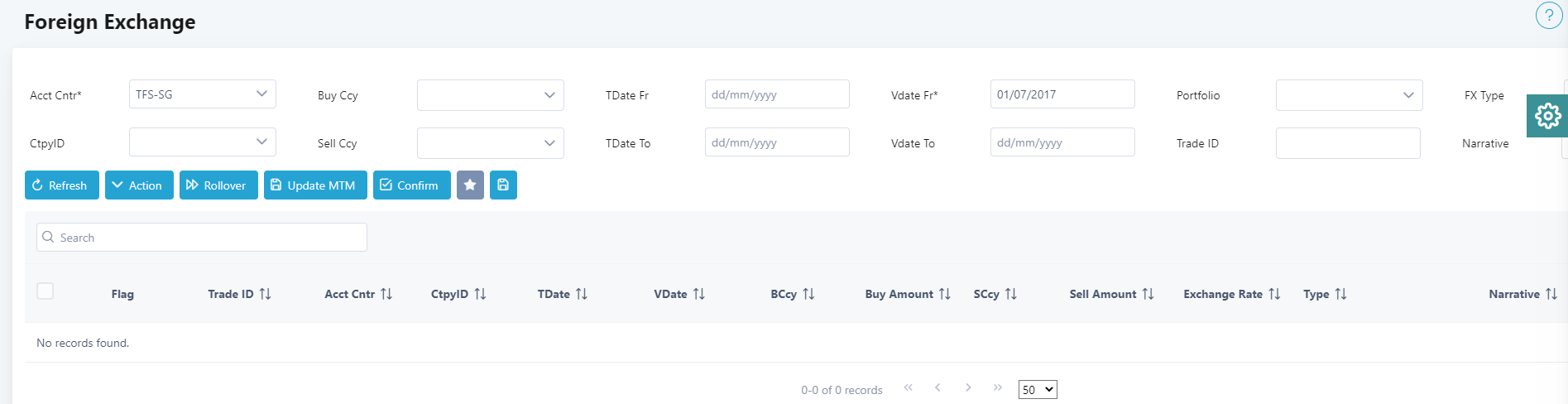Image resolution: width=1568 pixels, height=404 pixels.
Task: Sort by Trade ID column arrows
Action: coord(265,294)
